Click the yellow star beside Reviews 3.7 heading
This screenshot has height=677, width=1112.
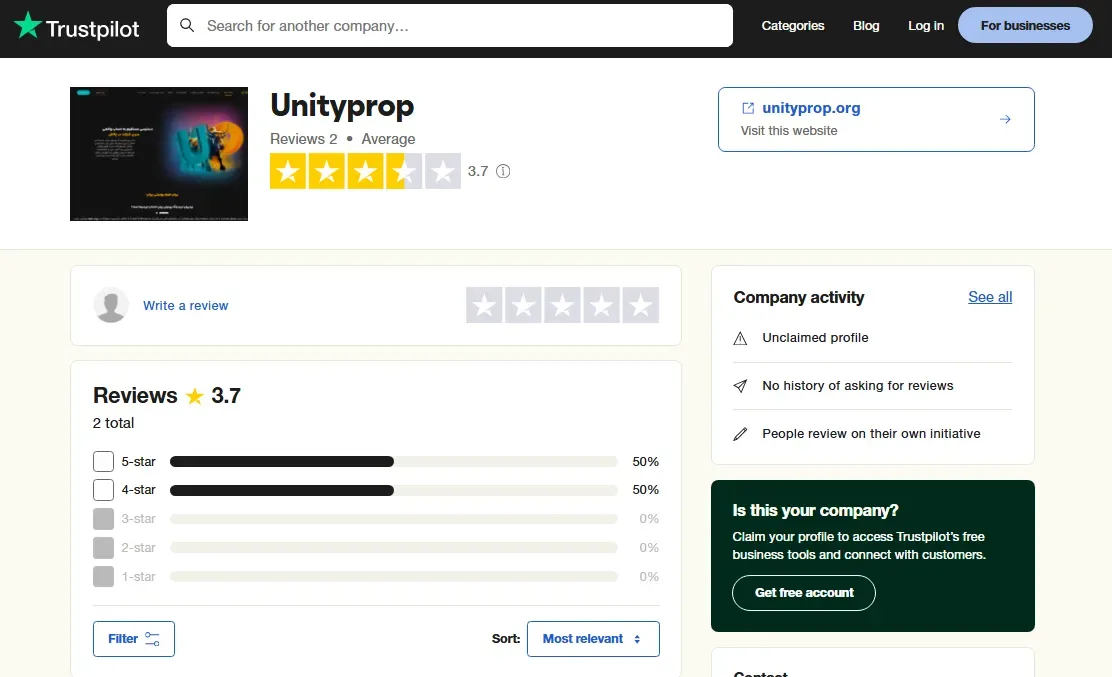(194, 396)
